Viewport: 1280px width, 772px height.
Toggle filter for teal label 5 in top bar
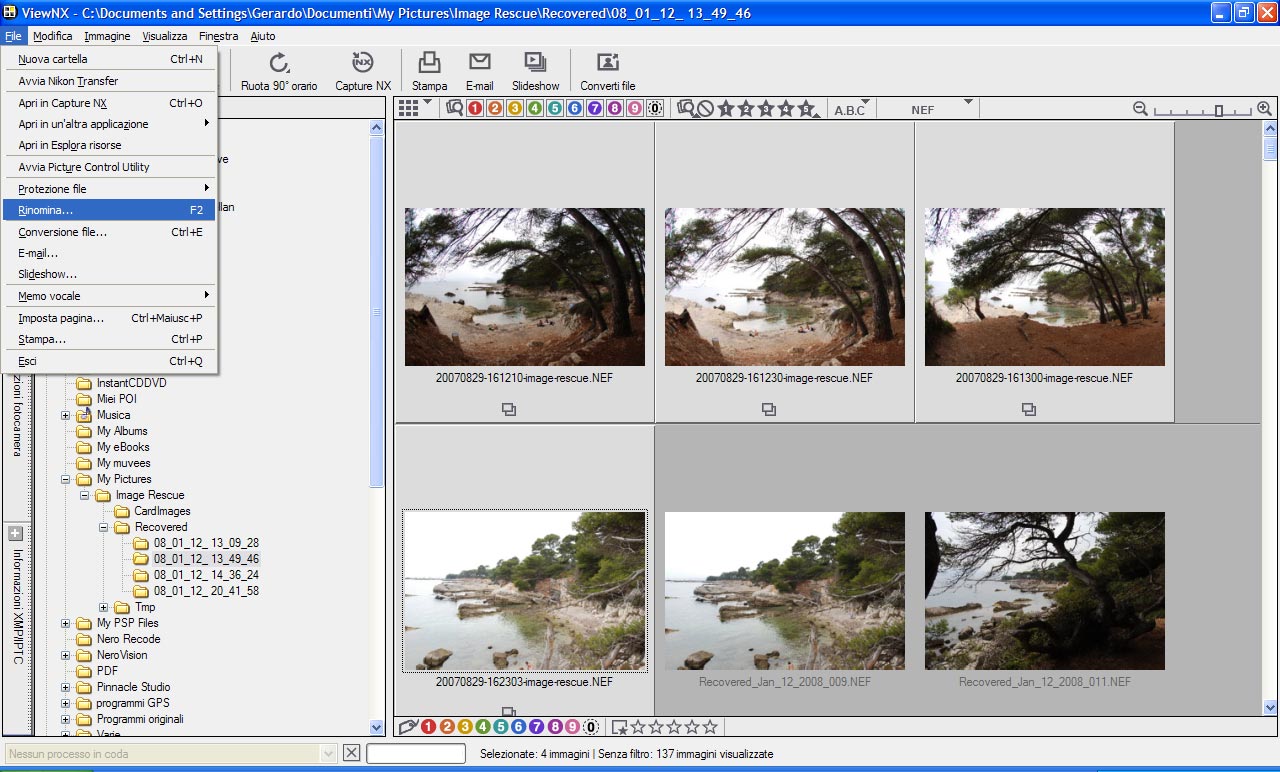[555, 108]
